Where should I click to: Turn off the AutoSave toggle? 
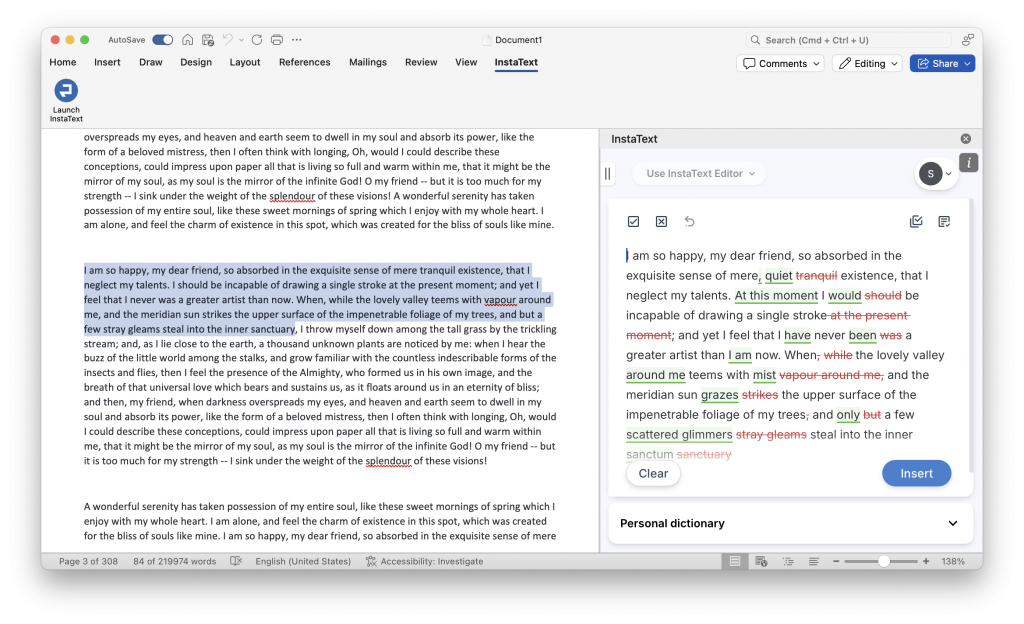pos(162,40)
